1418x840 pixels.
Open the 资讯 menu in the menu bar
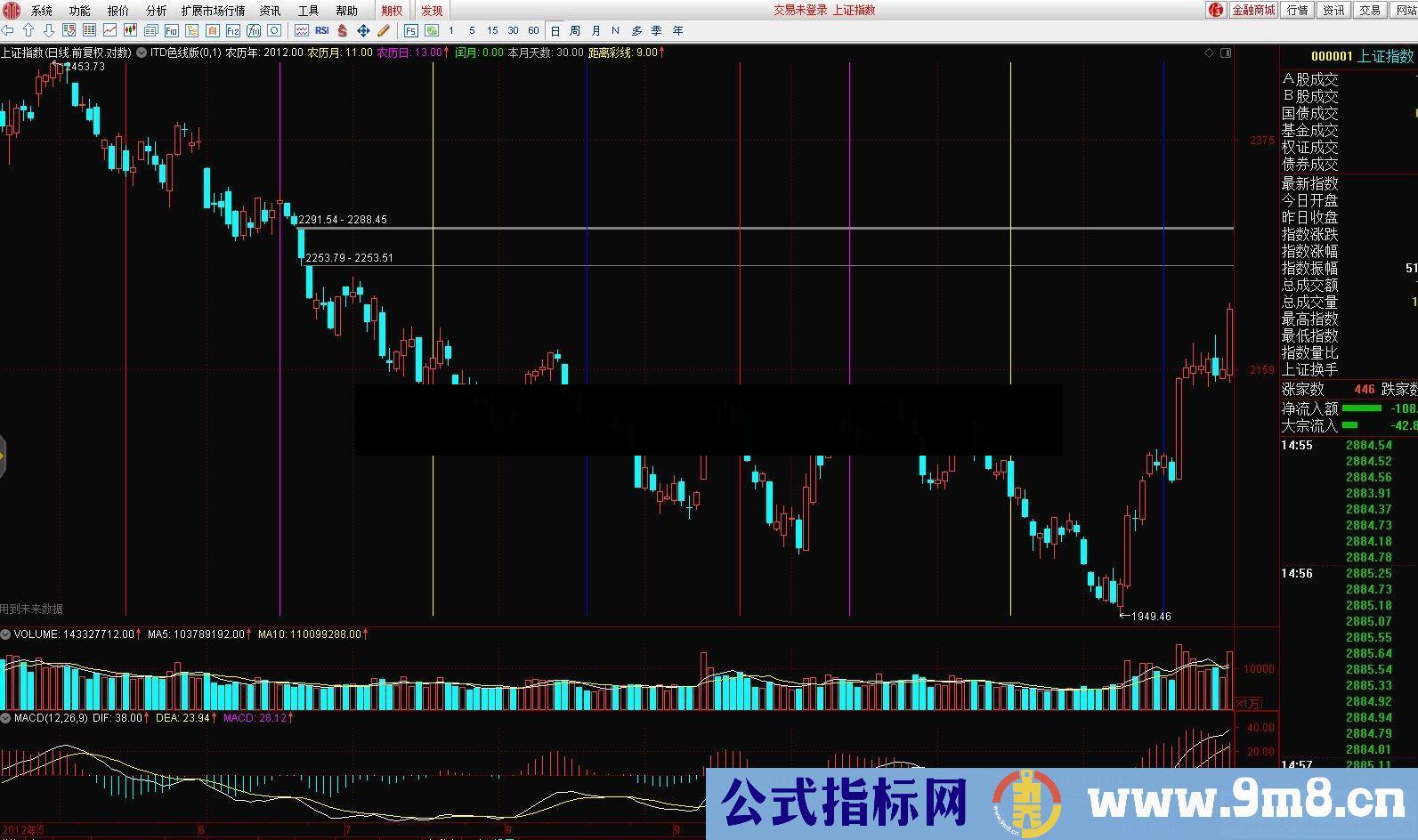[x=270, y=11]
